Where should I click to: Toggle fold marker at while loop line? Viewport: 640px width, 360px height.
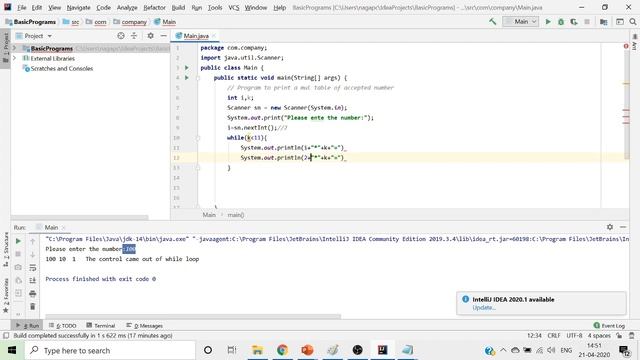click(198, 138)
